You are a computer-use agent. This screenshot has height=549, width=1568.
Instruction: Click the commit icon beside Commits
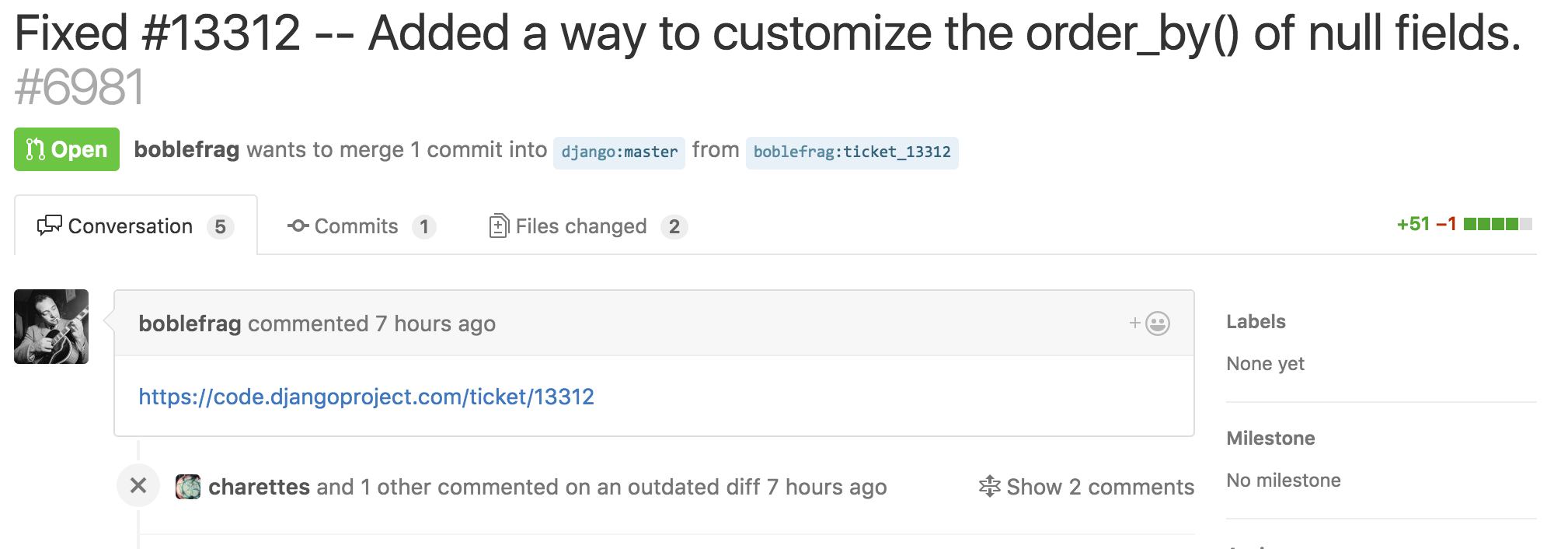298,226
